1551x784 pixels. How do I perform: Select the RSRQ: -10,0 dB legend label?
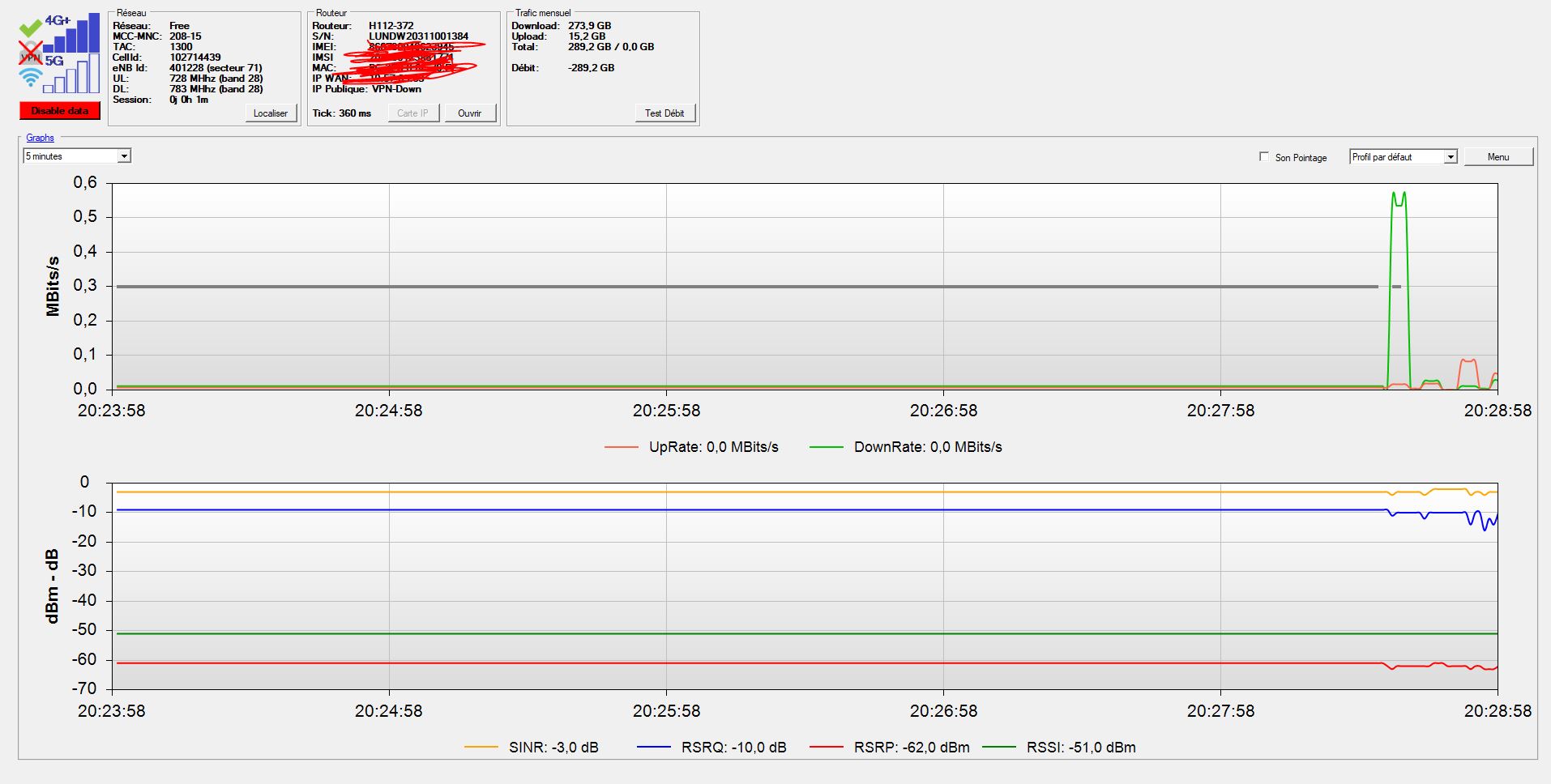pos(734,748)
